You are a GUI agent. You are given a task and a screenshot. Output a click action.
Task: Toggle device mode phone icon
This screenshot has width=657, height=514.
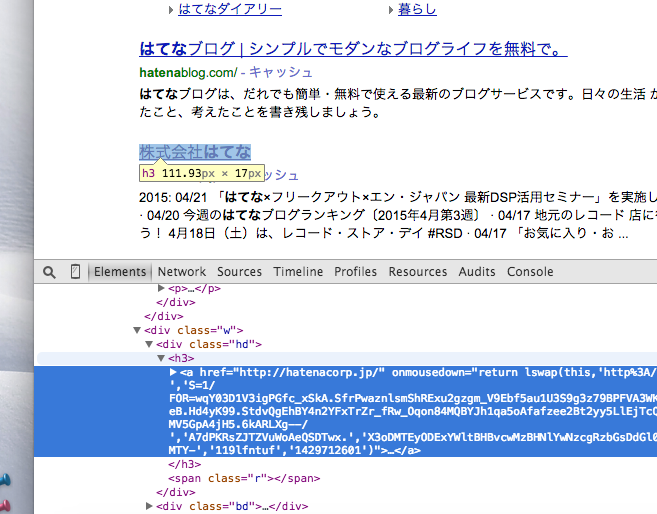pos(75,271)
